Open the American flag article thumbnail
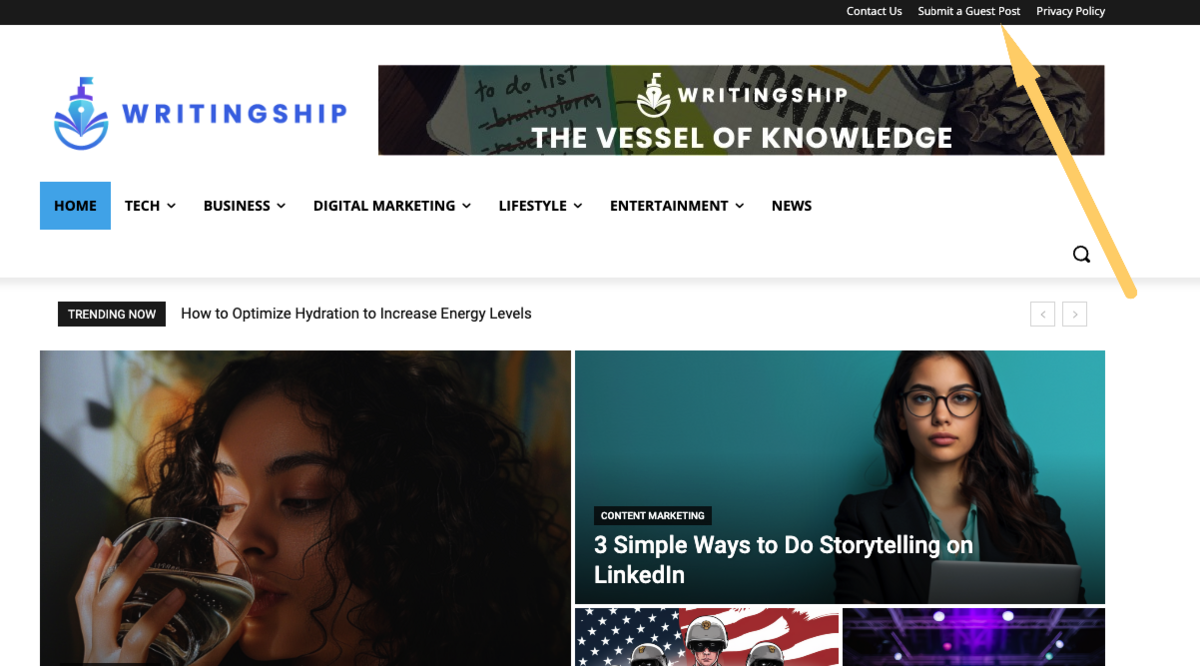 [x=707, y=637]
